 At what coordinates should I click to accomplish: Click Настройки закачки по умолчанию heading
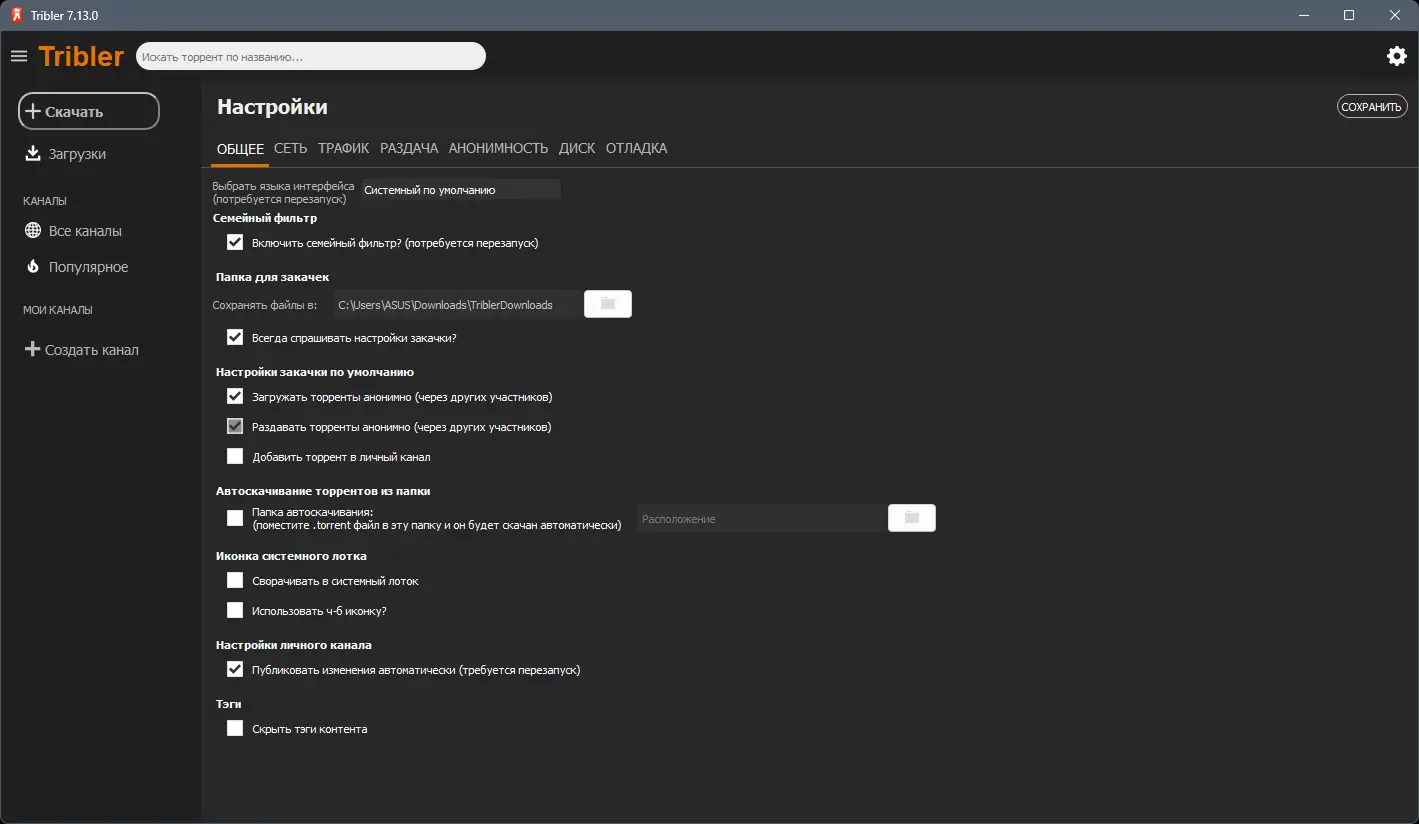coord(315,372)
